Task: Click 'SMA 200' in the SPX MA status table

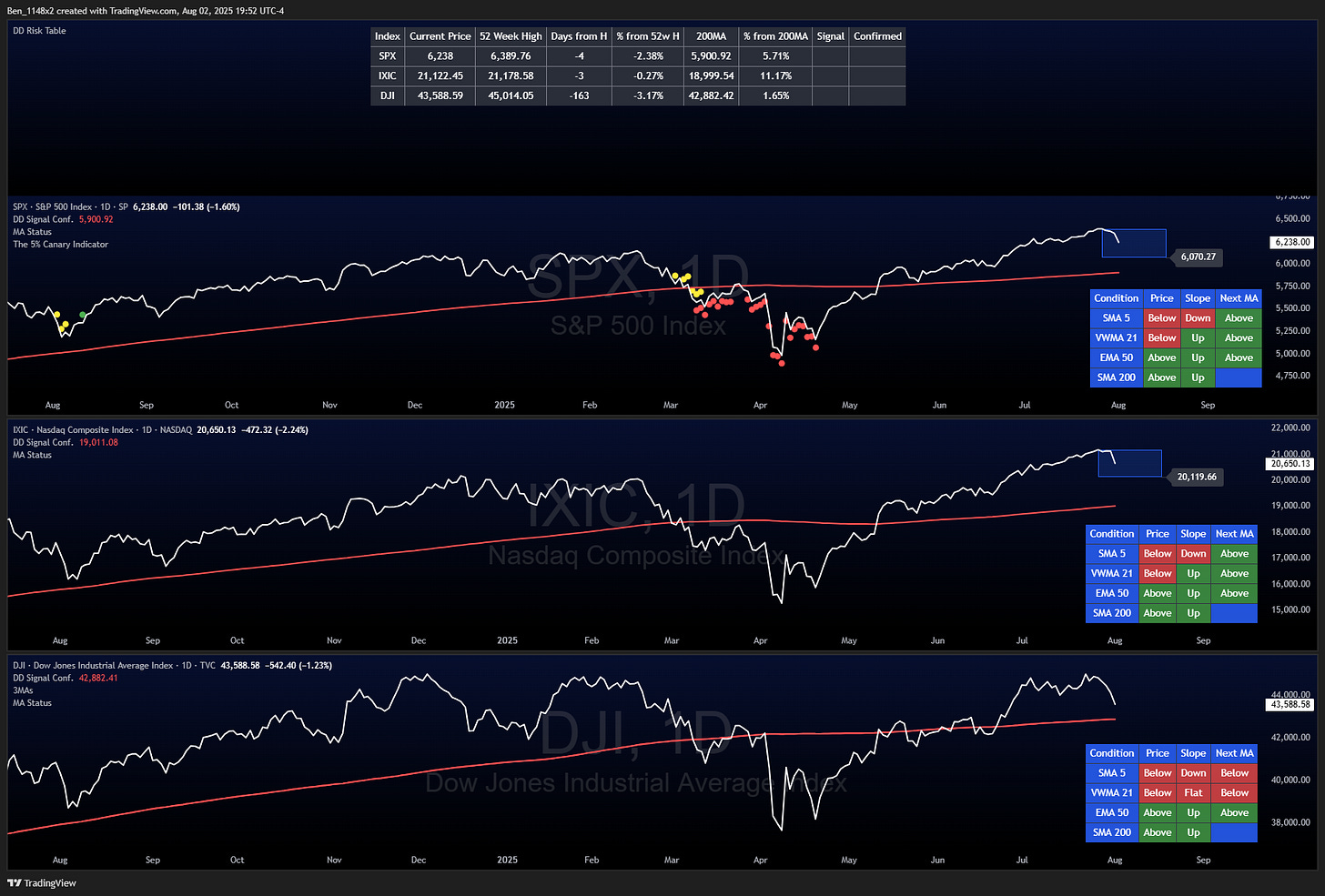Action: click(1116, 378)
